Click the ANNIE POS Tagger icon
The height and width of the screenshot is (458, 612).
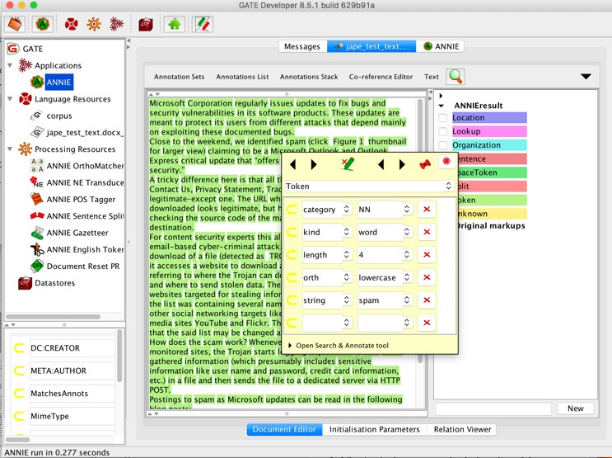[x=37, y=199]
